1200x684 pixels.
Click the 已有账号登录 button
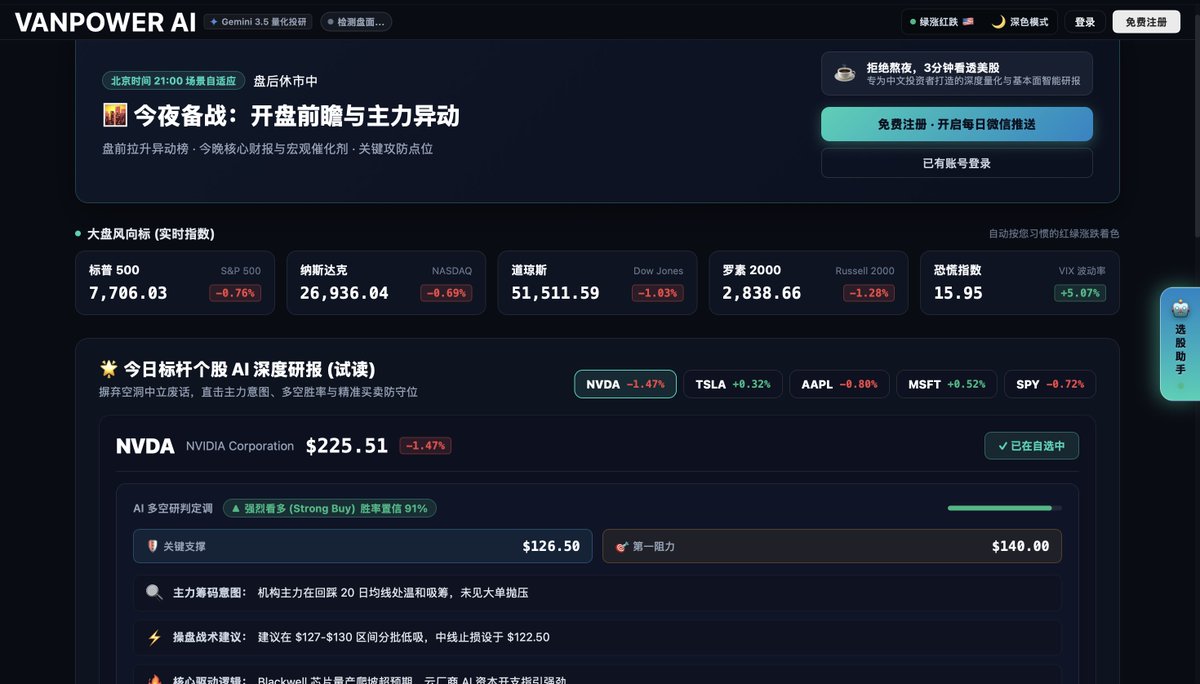[957, 163]
